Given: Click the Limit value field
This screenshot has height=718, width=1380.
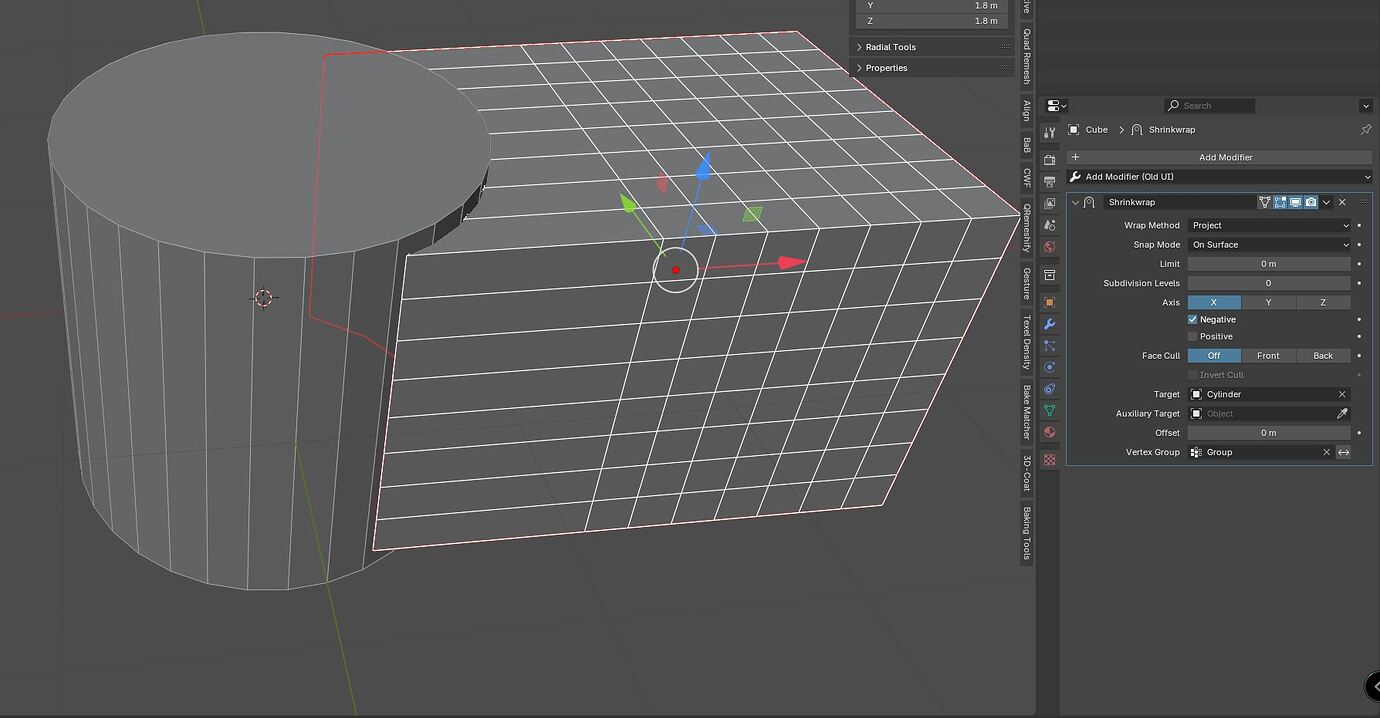Looking at the screenshot, I should (1269, 264).
